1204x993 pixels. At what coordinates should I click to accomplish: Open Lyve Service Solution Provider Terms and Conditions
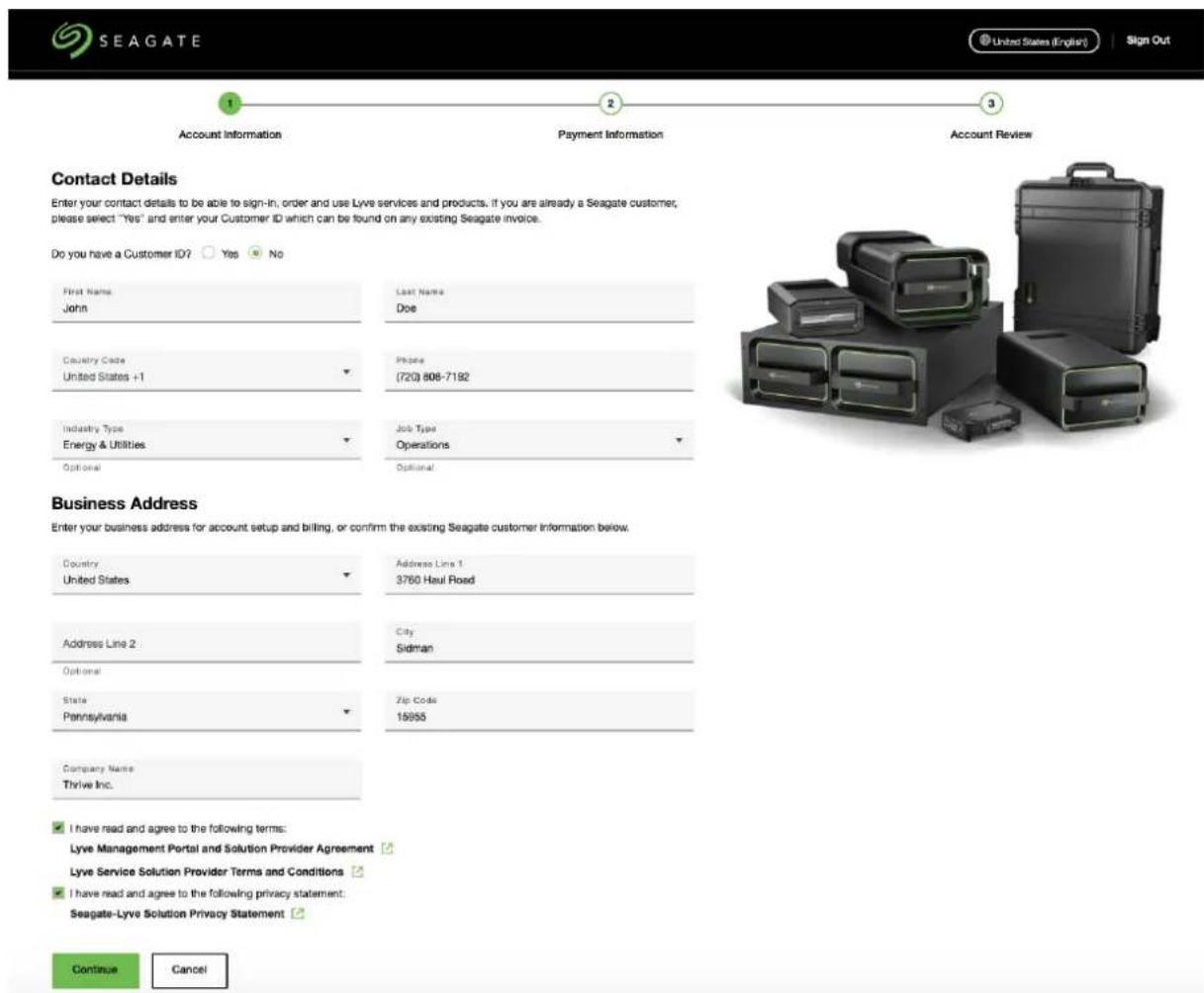[x=207, y=872]
